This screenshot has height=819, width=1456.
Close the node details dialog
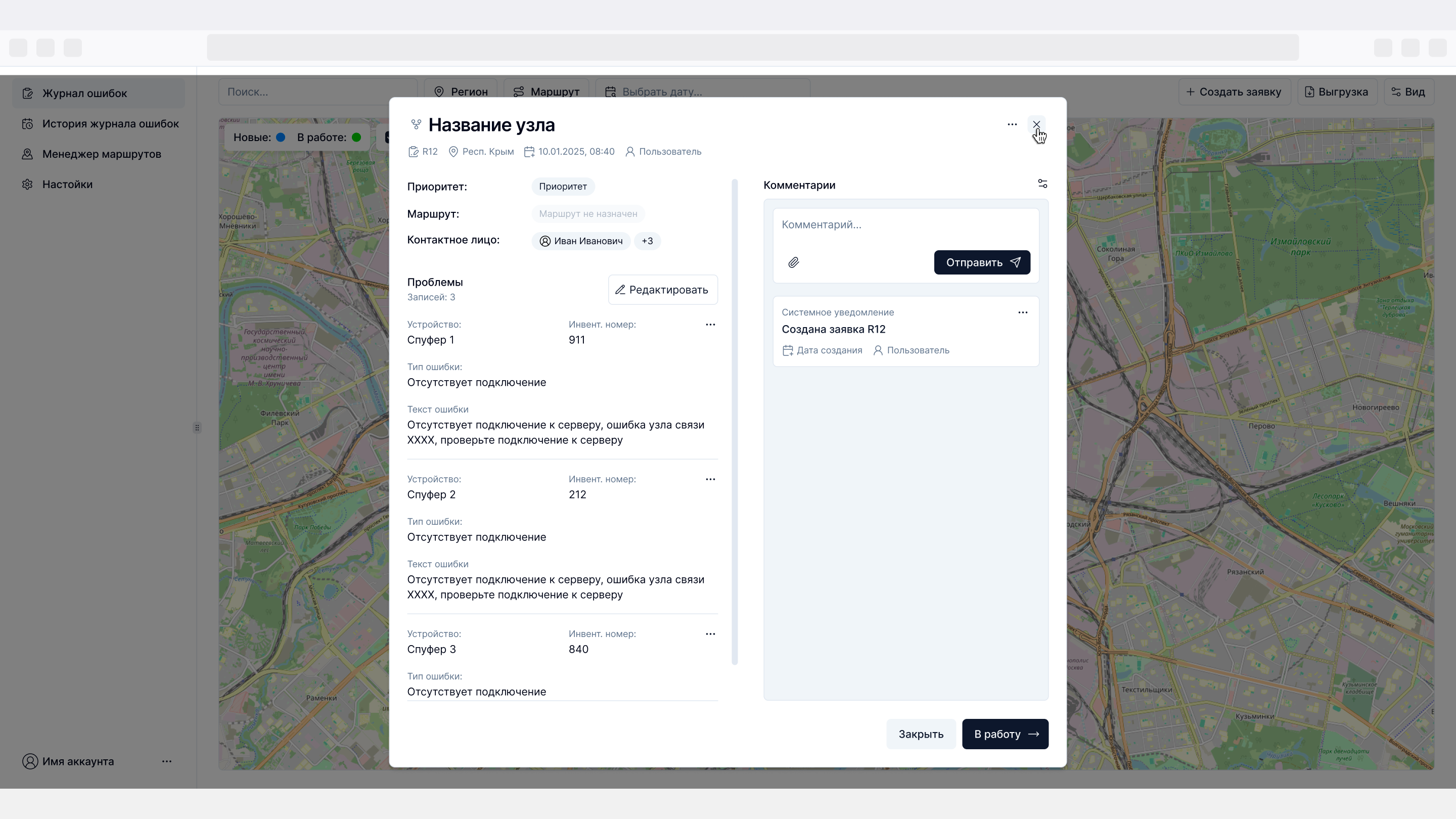point(1036,124)
